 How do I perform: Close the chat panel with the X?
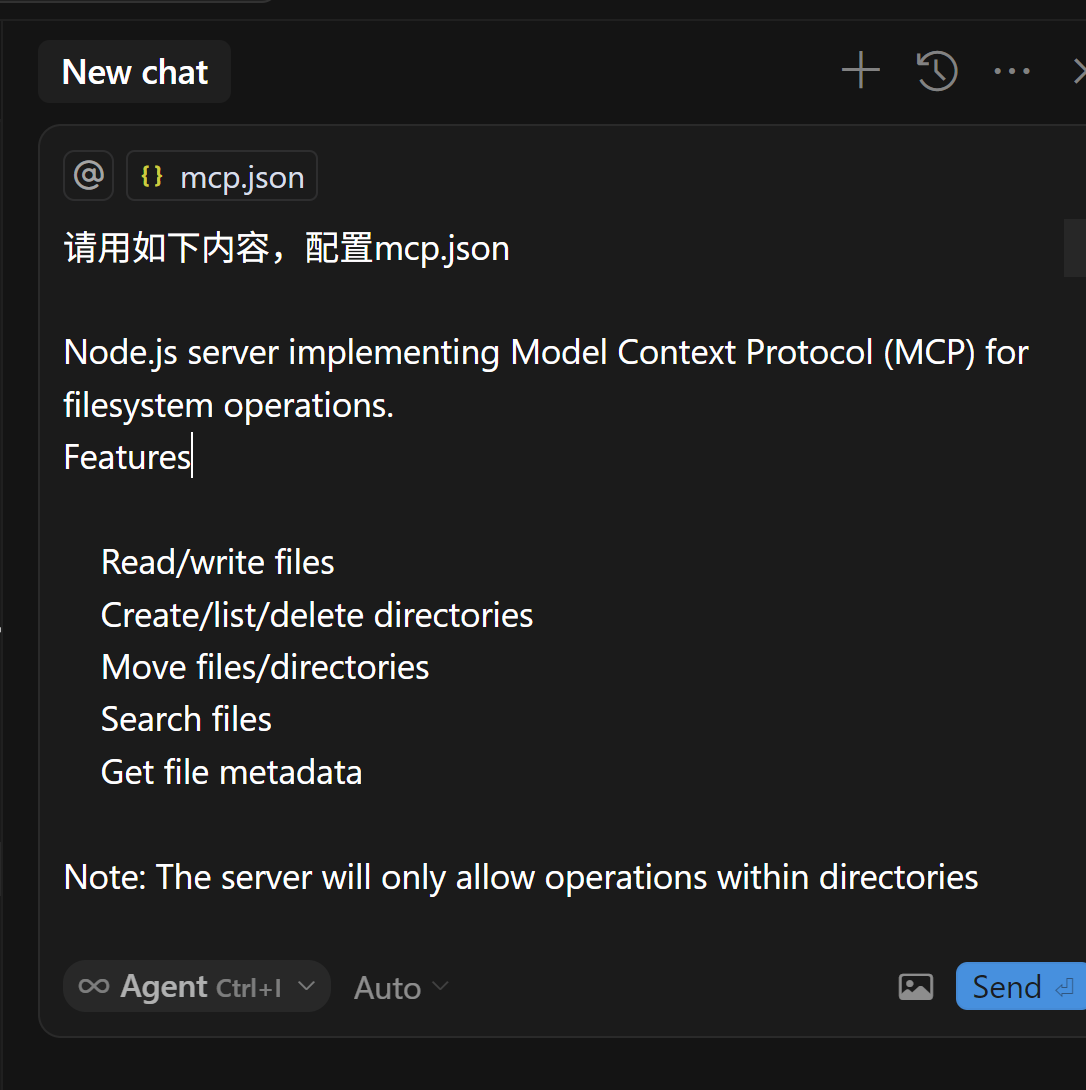coord(1078,70)
